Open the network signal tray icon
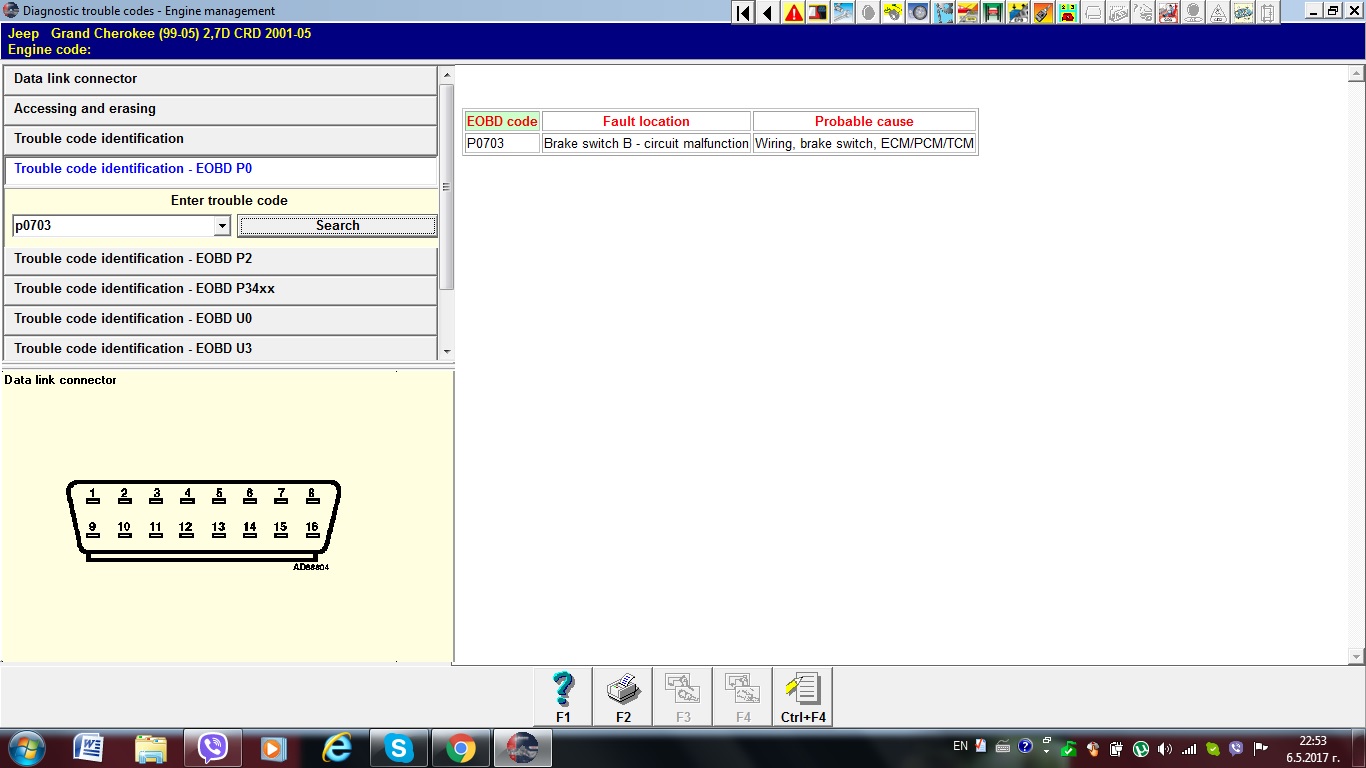Viewport: 1366px width, 768px height. pos(1189,748)
